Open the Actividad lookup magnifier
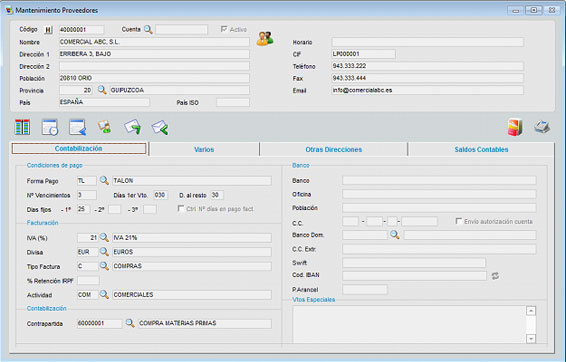 [x=104, y=295]
